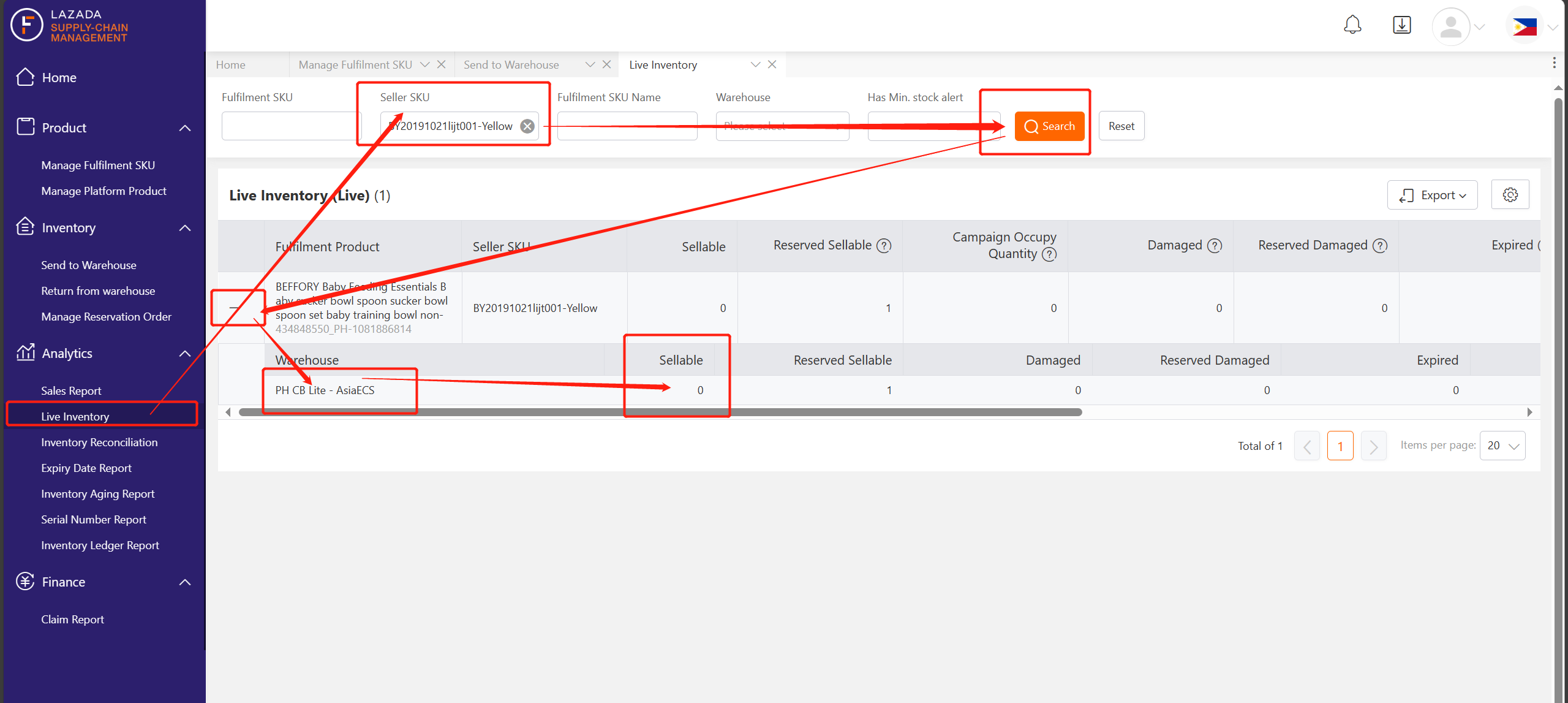
Task: Collapse the Analytics sidebar section
Action: 185,354
